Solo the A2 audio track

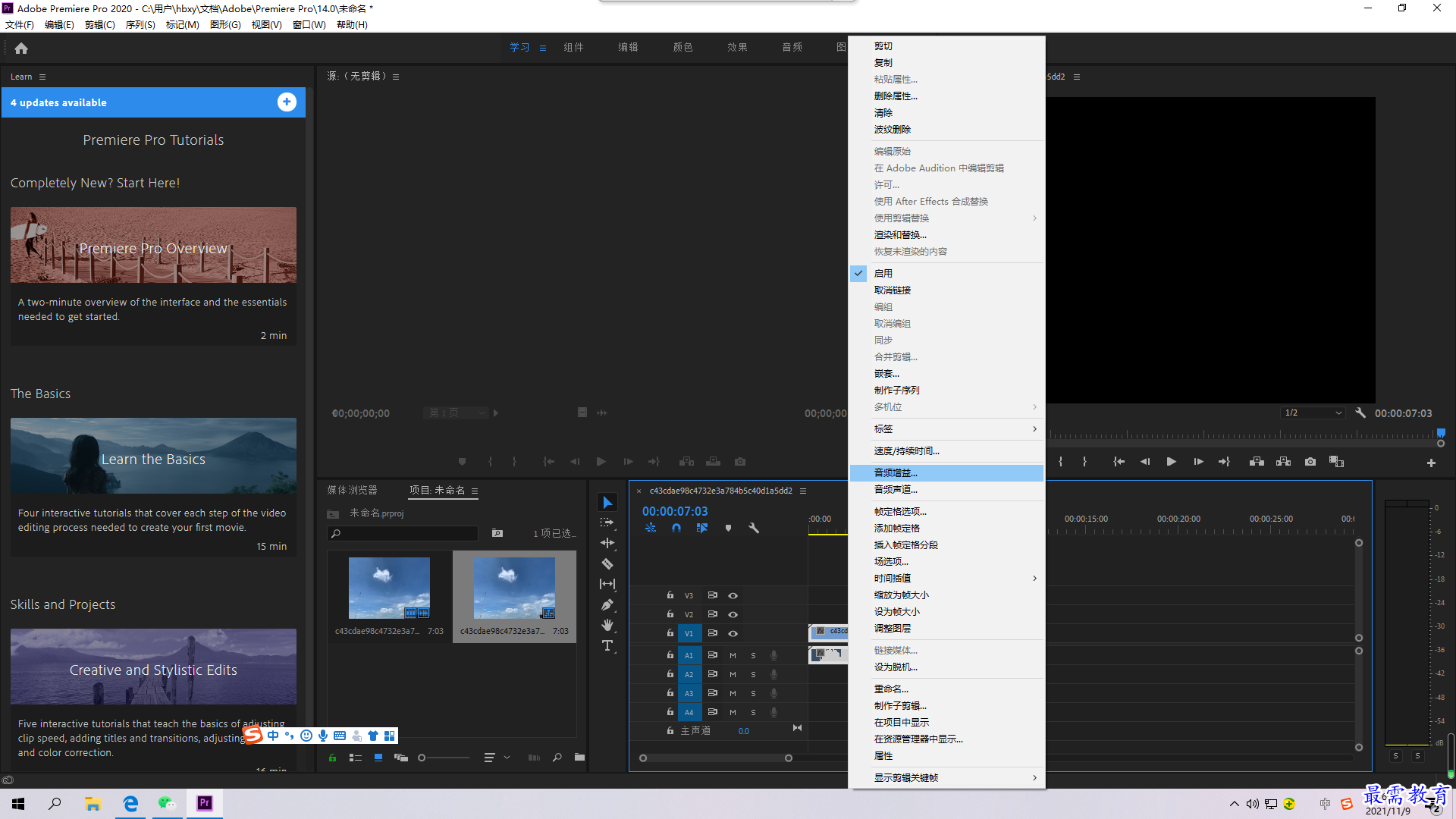tap(753, 674)
